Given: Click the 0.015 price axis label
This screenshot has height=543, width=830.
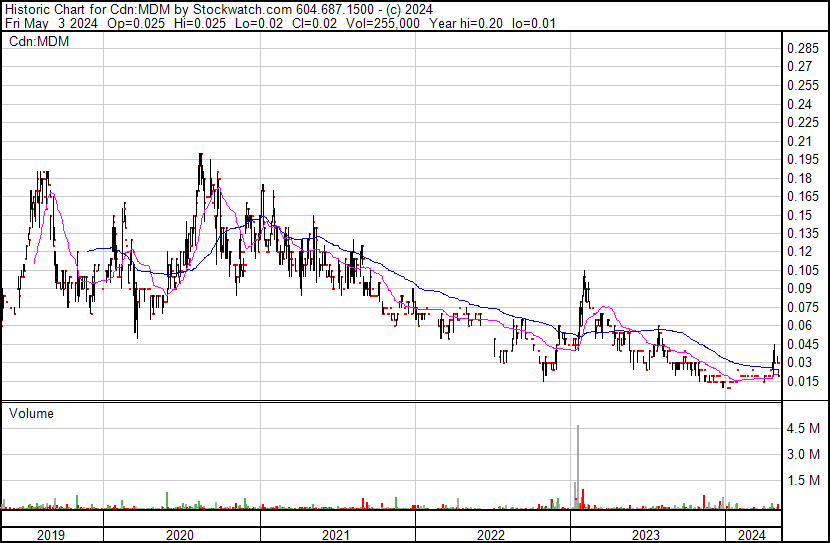Looking at the screenshot, I should coord(803,381).
